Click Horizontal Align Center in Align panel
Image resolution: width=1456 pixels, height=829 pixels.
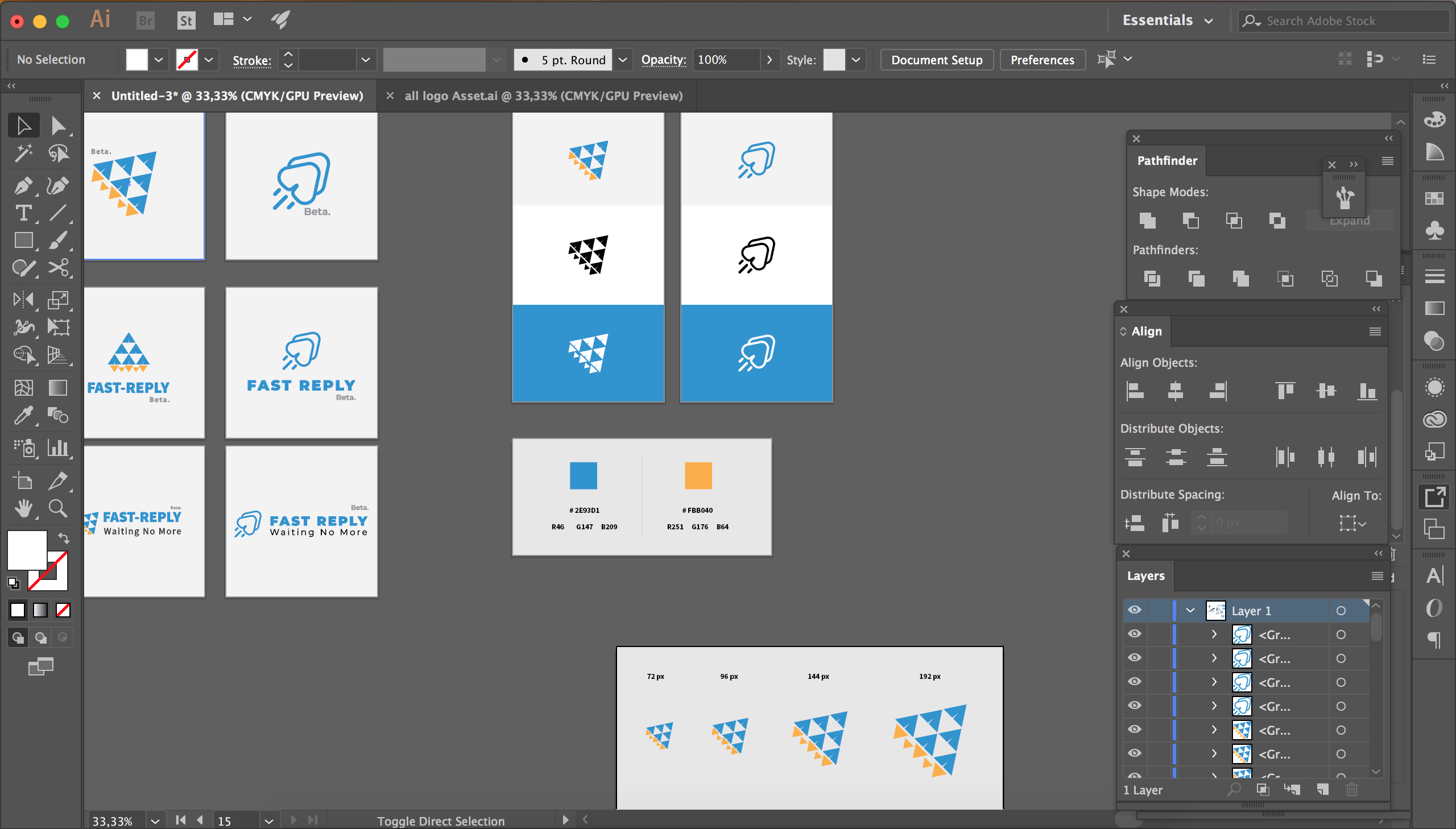[x=1175, y=391]
